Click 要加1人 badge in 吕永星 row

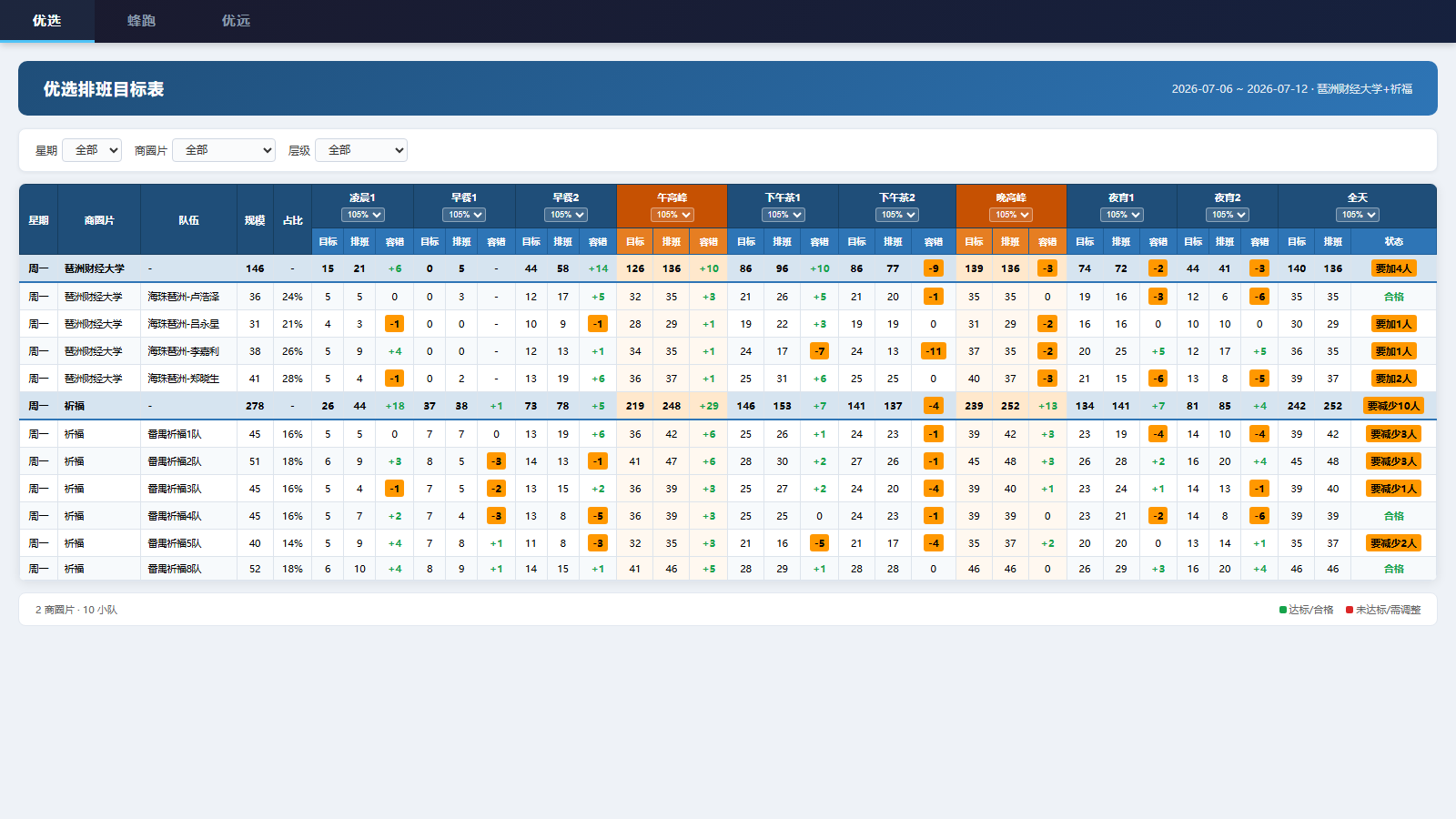[x=1393, y=324]
